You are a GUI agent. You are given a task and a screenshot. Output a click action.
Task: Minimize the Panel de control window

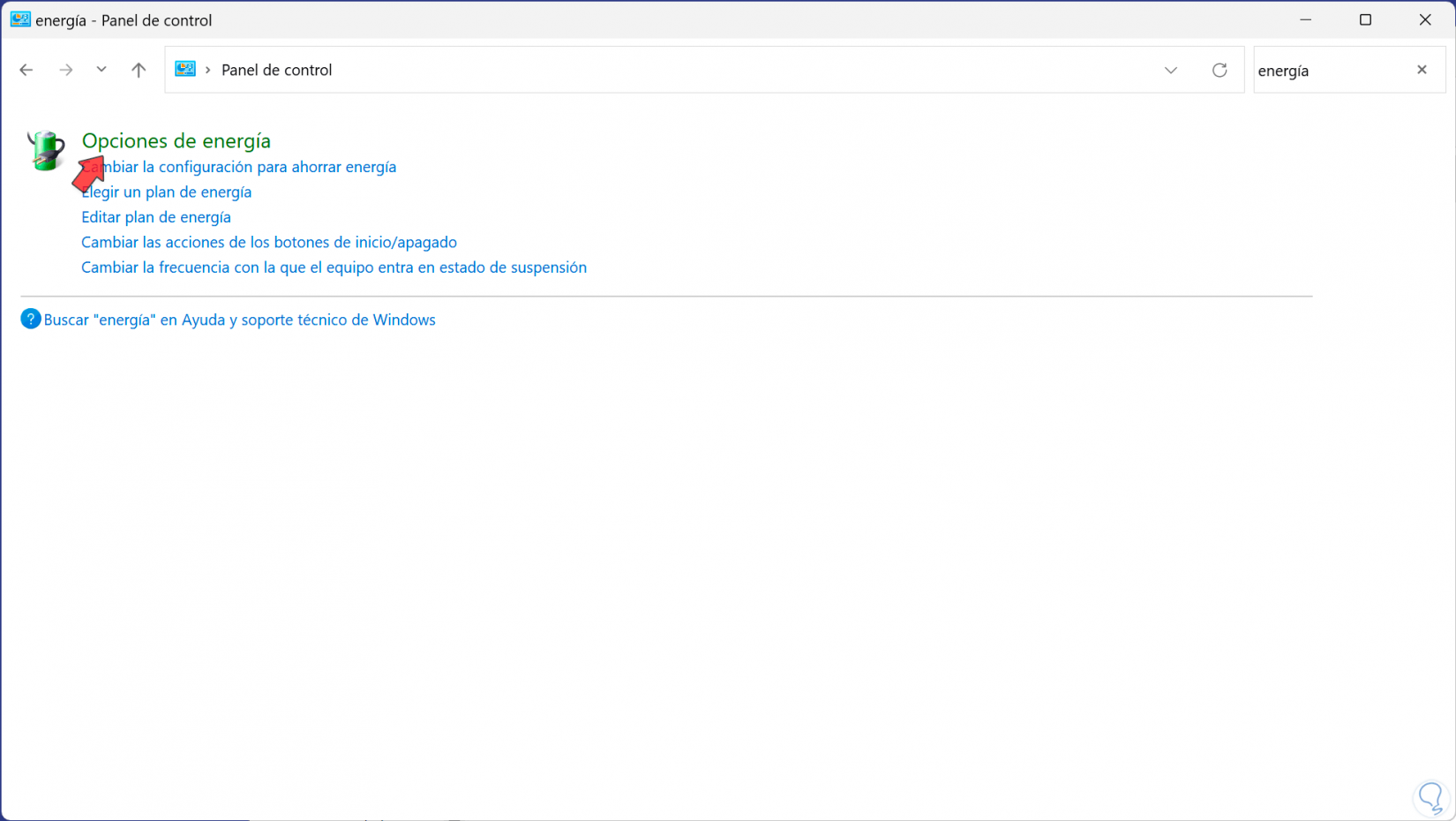(1306, 19)
